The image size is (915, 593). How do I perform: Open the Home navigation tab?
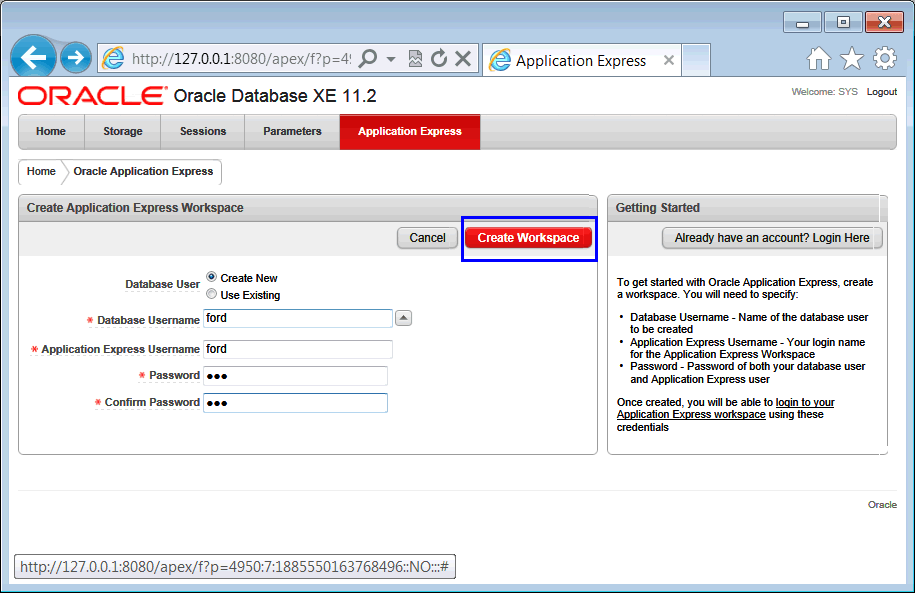tap(51, 131)
